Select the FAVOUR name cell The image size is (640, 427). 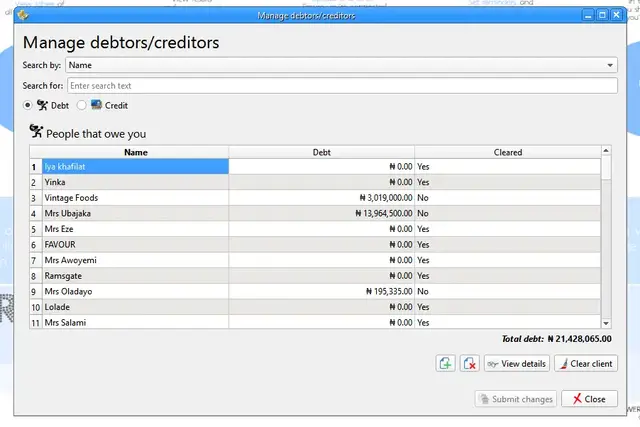tap(136, 245)
